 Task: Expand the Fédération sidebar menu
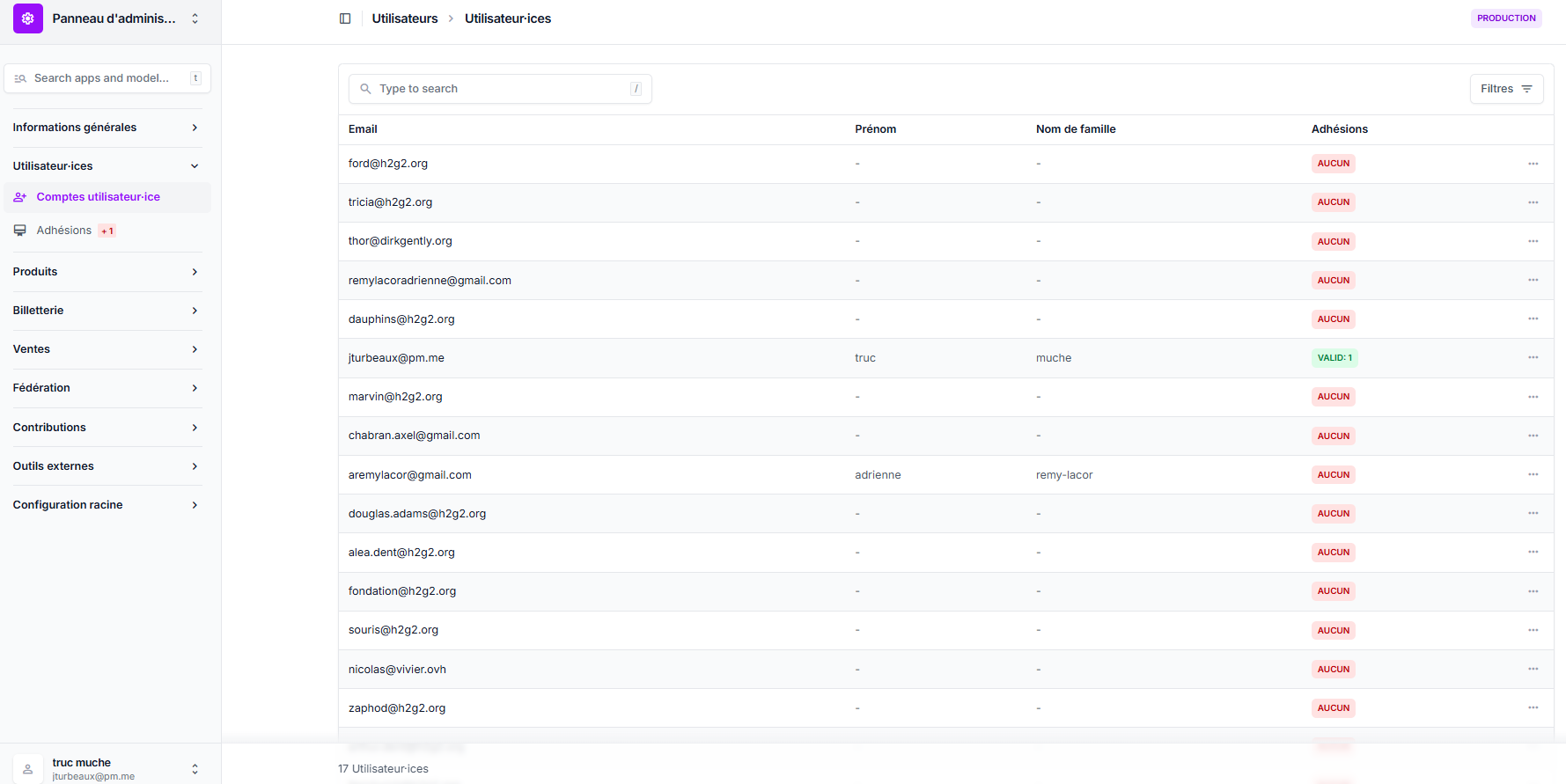click(195, 388)
